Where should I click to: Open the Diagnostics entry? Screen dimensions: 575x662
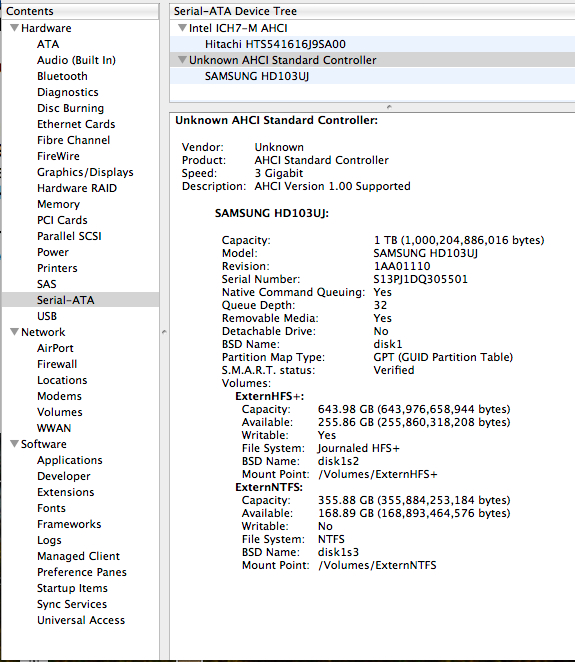[68, 92]
